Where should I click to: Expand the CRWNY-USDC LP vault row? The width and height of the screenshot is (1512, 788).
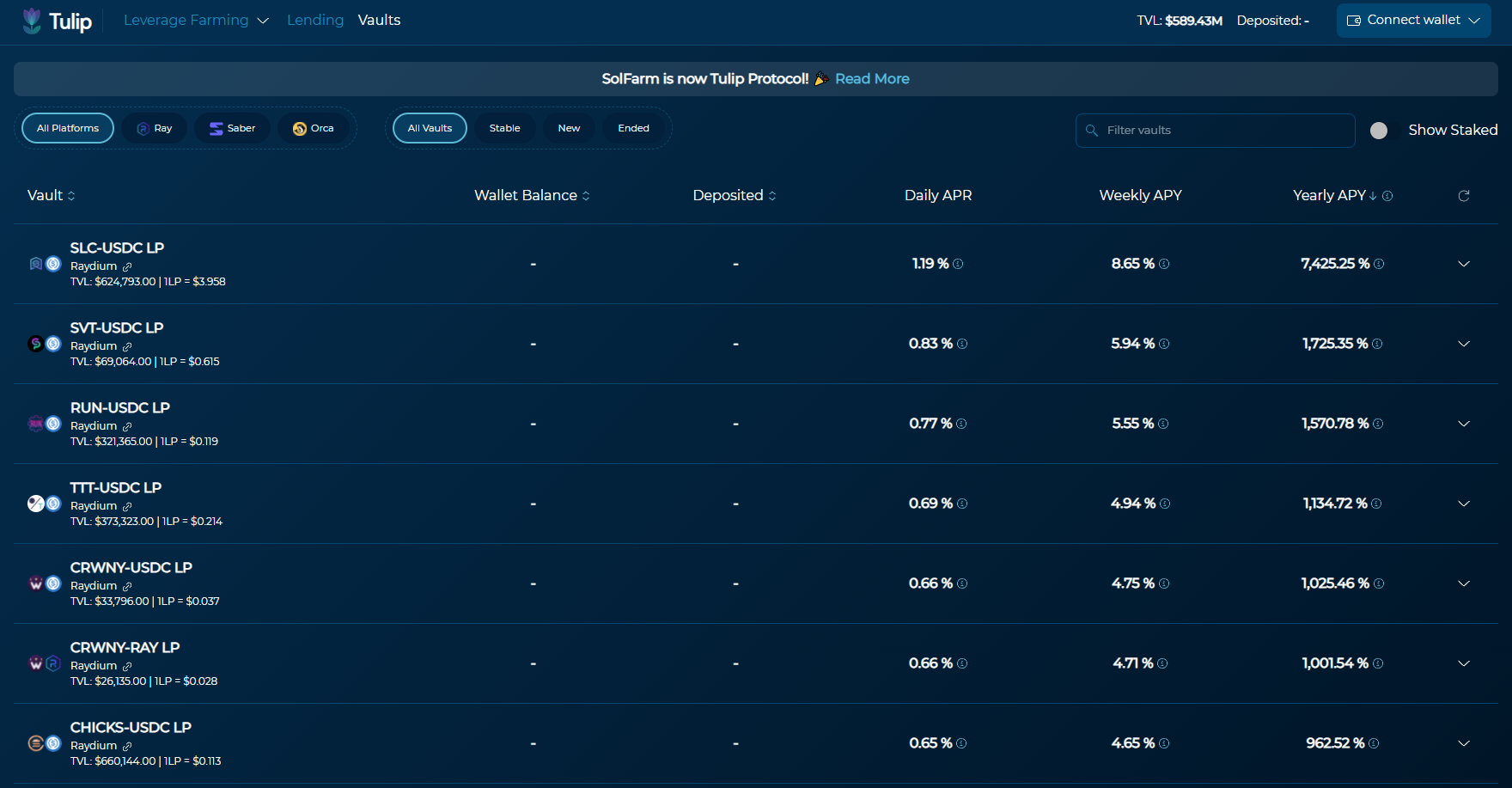click(x=1464, y=583)
